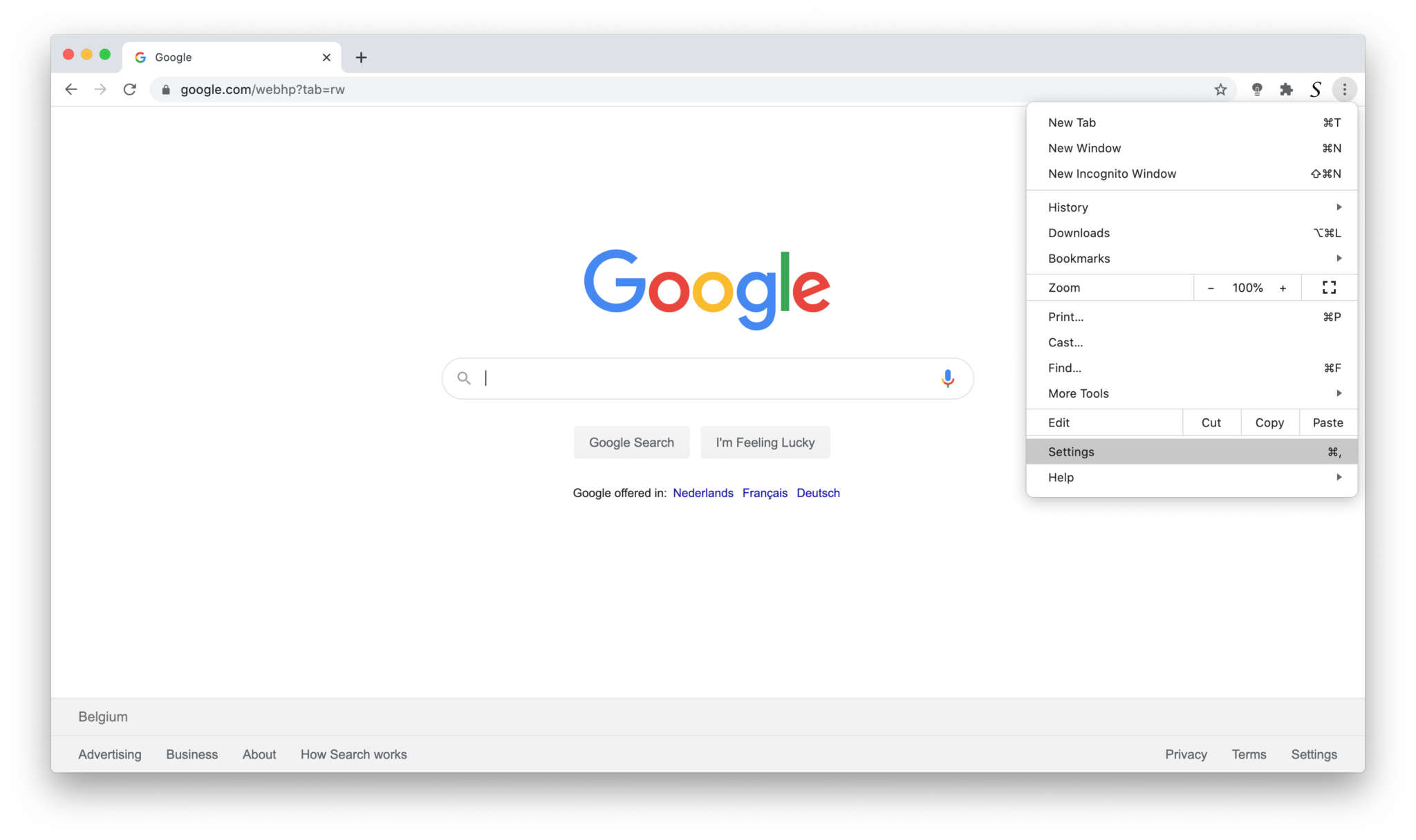The width and height of the screenshot is (1416, 840).
Task: Click the navigate back arrow icon
Action: click(x=72, y=89)
